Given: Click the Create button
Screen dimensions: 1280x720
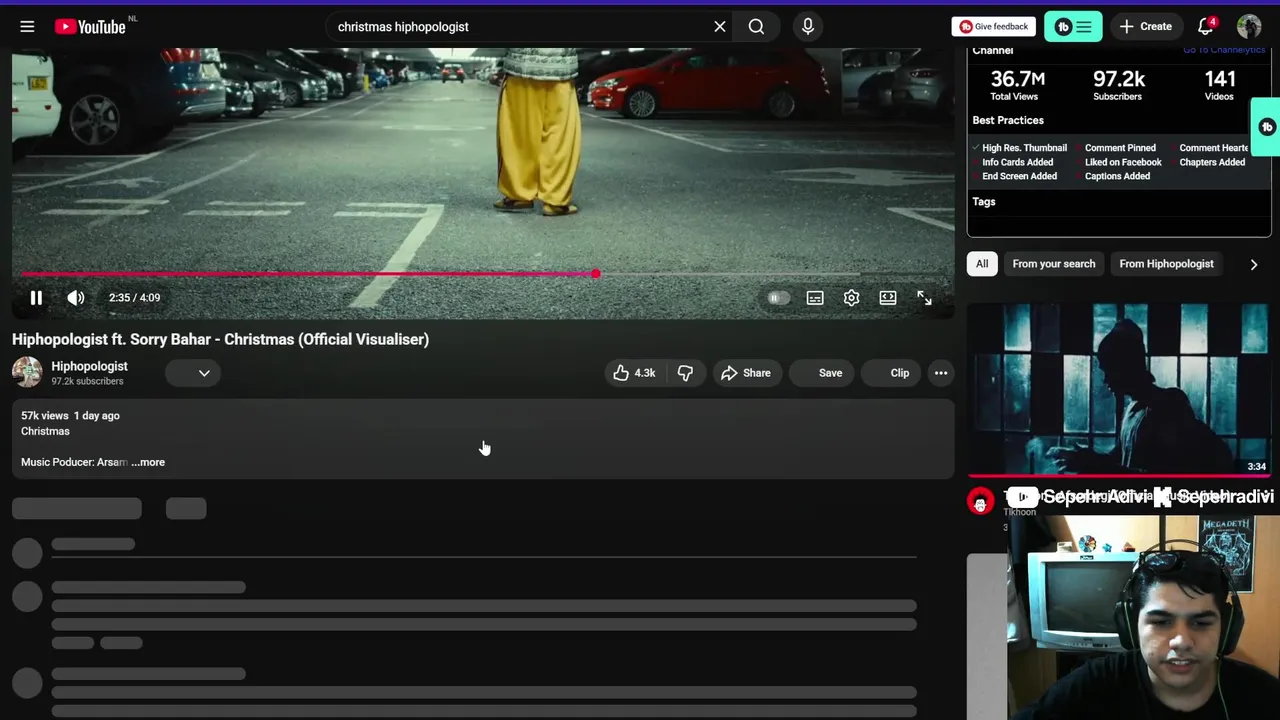Looking at the screenshot, I should pyautogui.click(x=1146, y=27).
